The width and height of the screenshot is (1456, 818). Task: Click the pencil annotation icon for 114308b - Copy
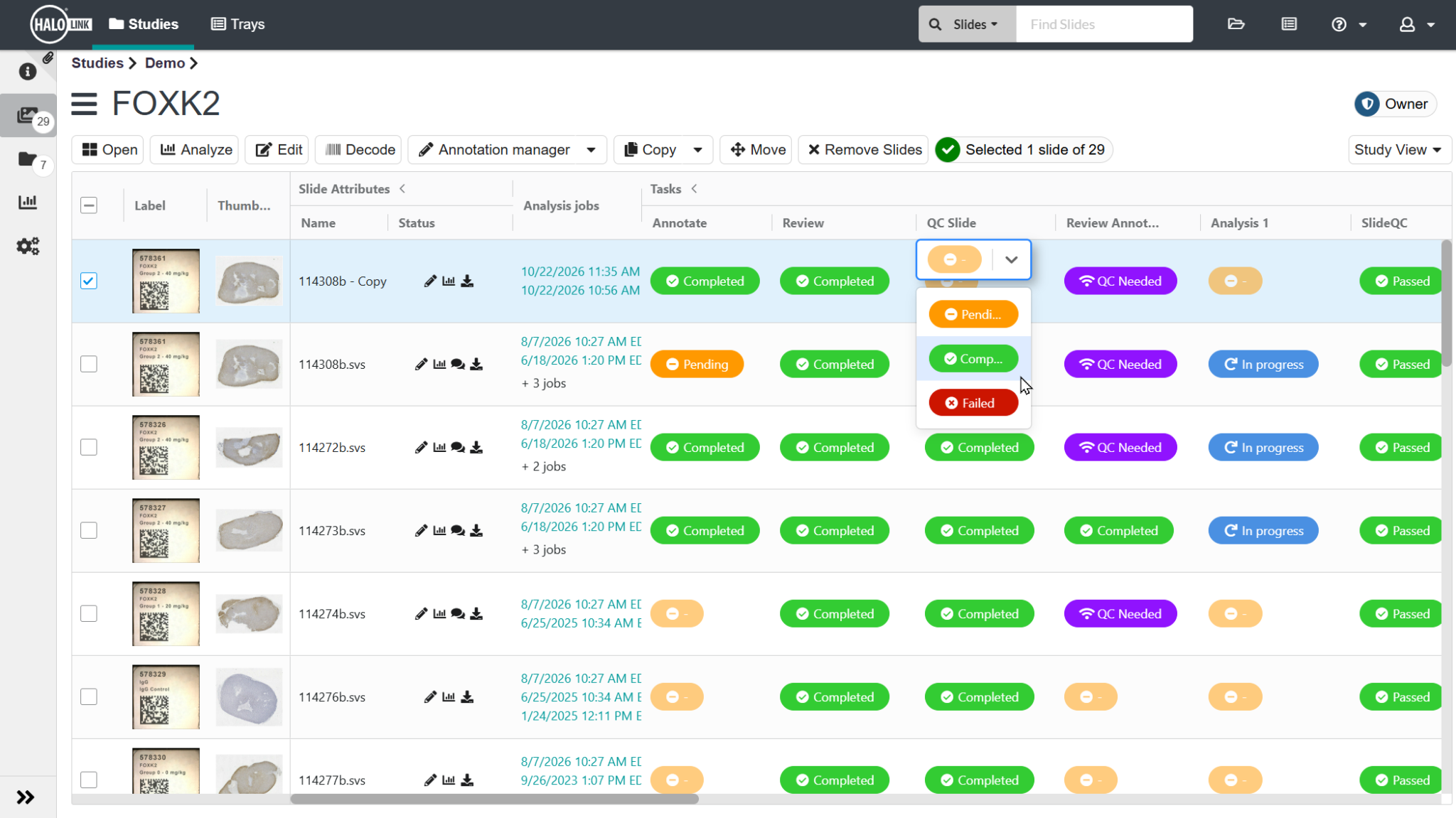tap(430, 281)
